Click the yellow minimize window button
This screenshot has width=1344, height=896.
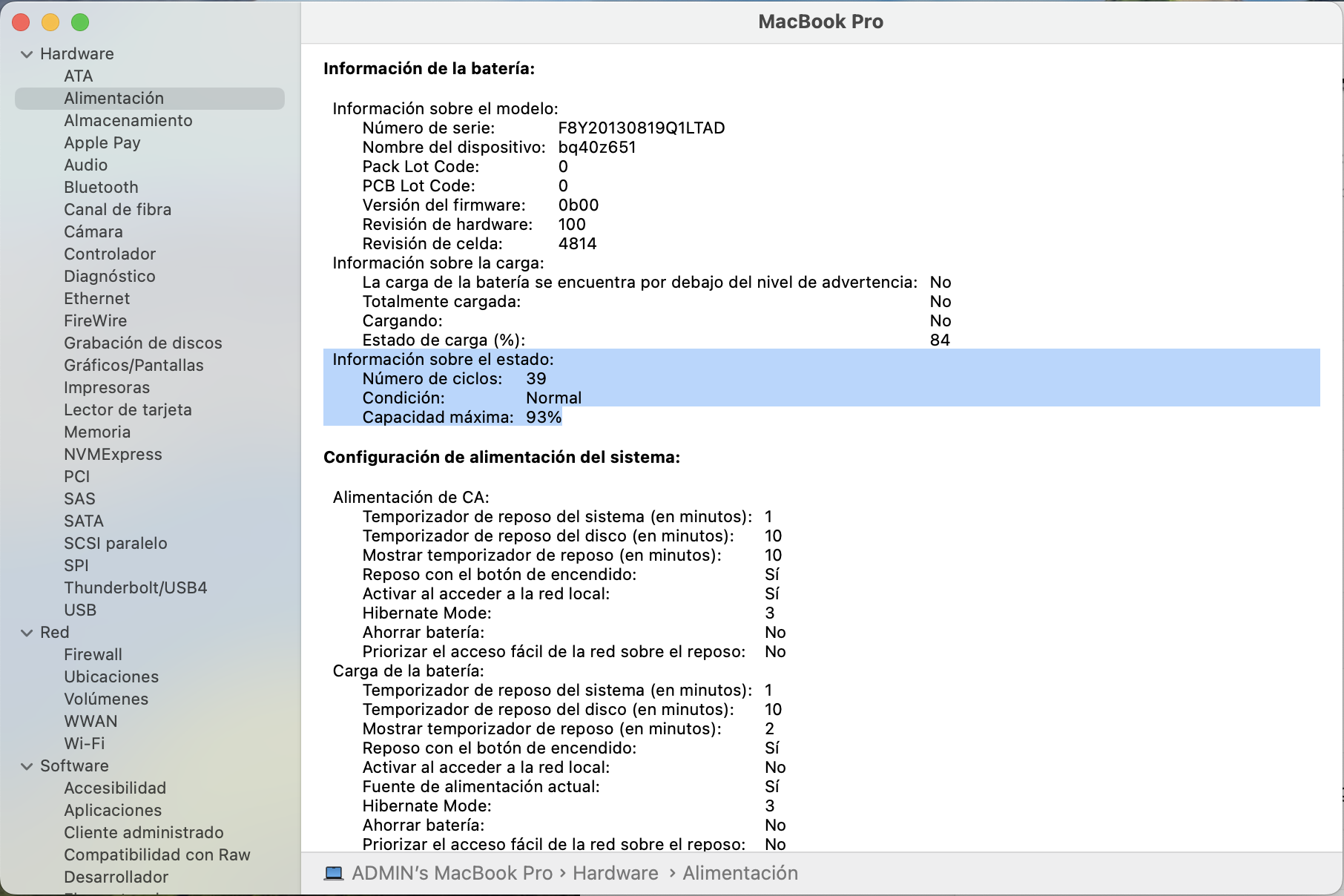point(50,23)
